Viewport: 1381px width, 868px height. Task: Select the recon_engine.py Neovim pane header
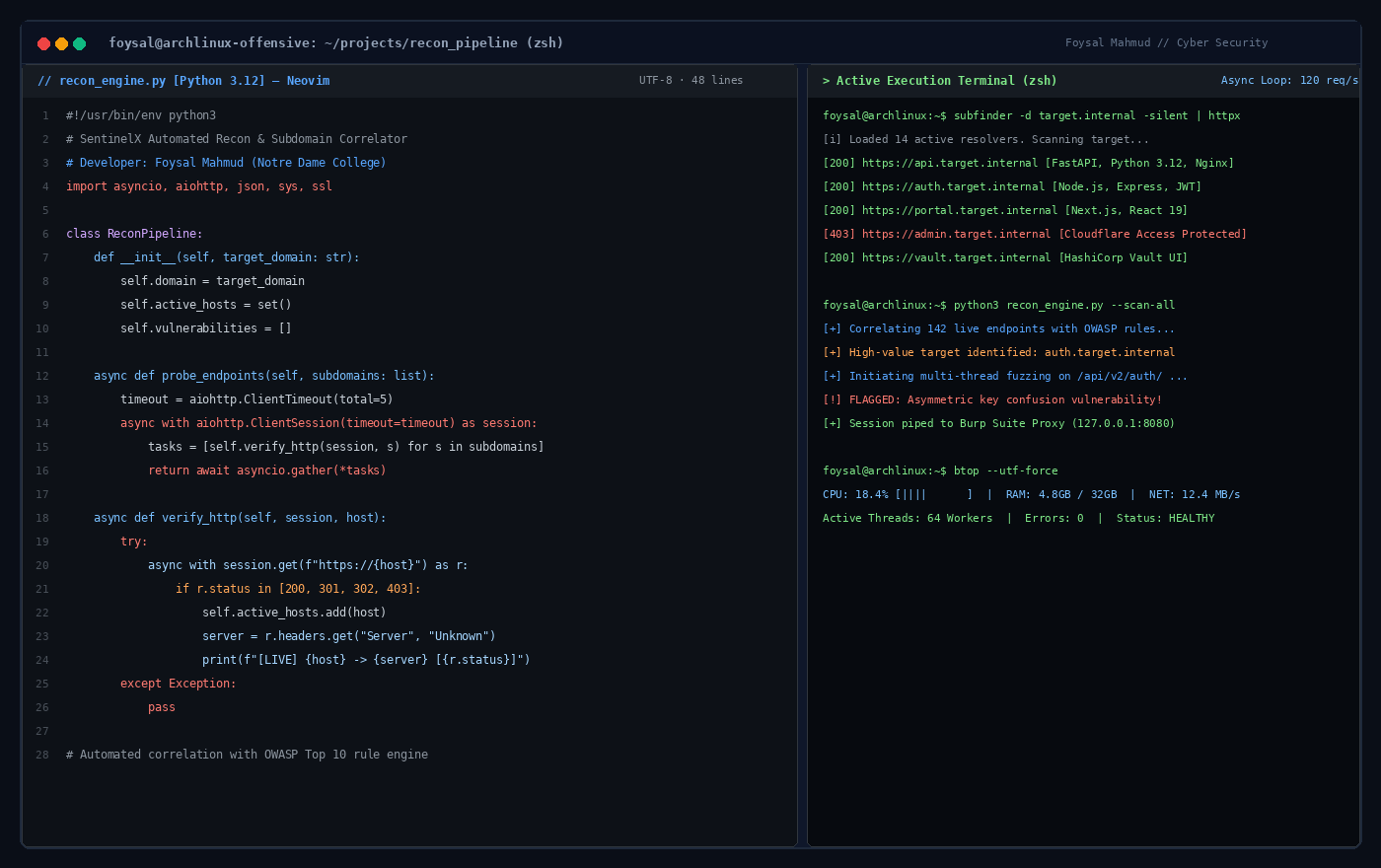pyautogui.click(x=183, y=81)
